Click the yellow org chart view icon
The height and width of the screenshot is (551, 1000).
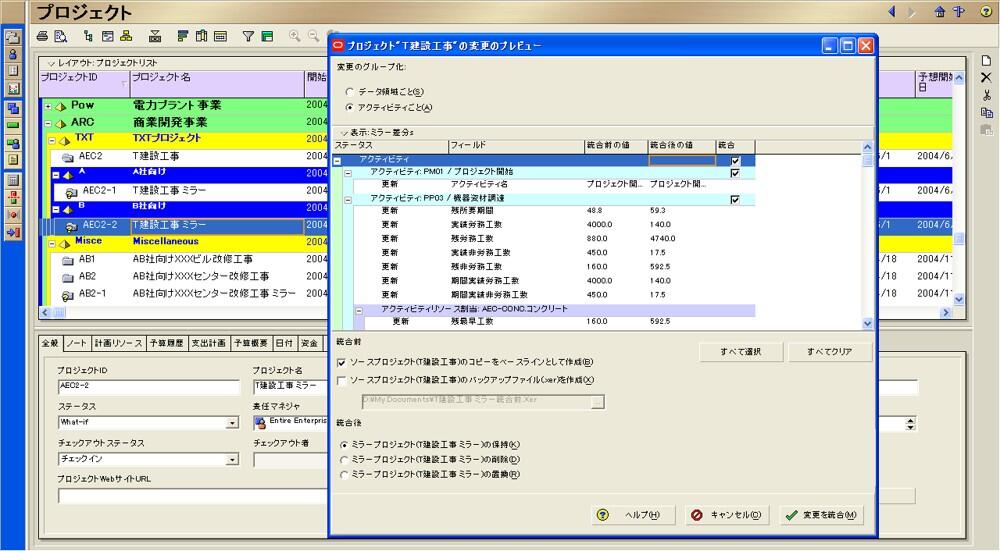pyautogui.click(x=126, y=36)
